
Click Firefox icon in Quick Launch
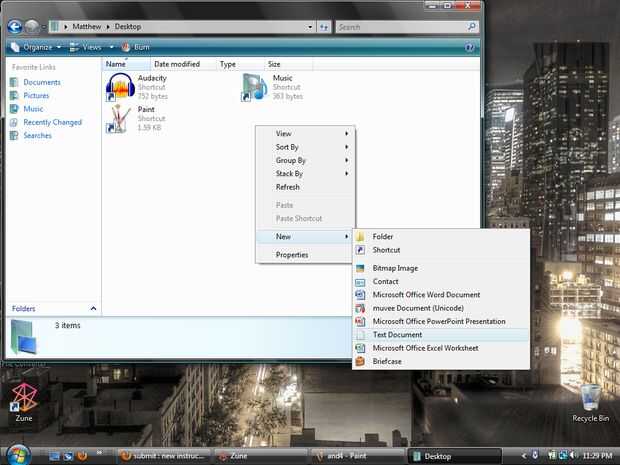pyautogui.click(x=82, y=456)
